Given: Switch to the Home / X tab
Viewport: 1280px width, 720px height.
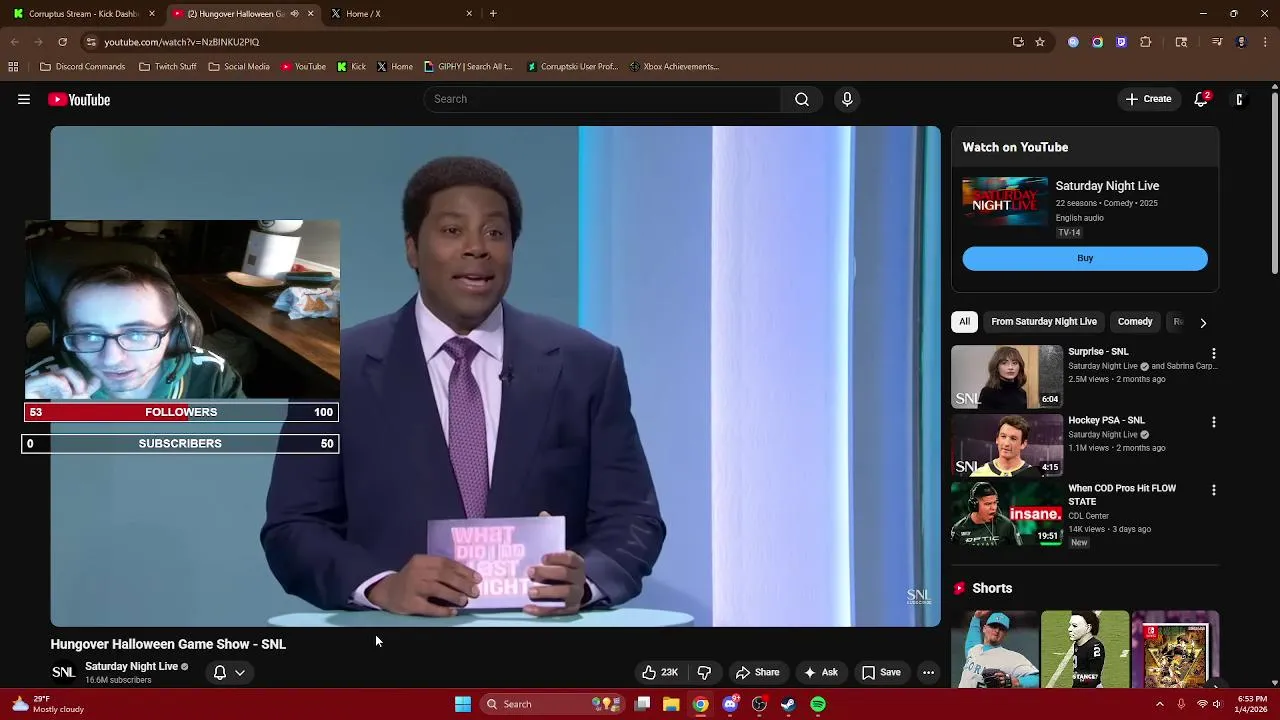Looking at the screenshot, I should (x=400, y=14).
